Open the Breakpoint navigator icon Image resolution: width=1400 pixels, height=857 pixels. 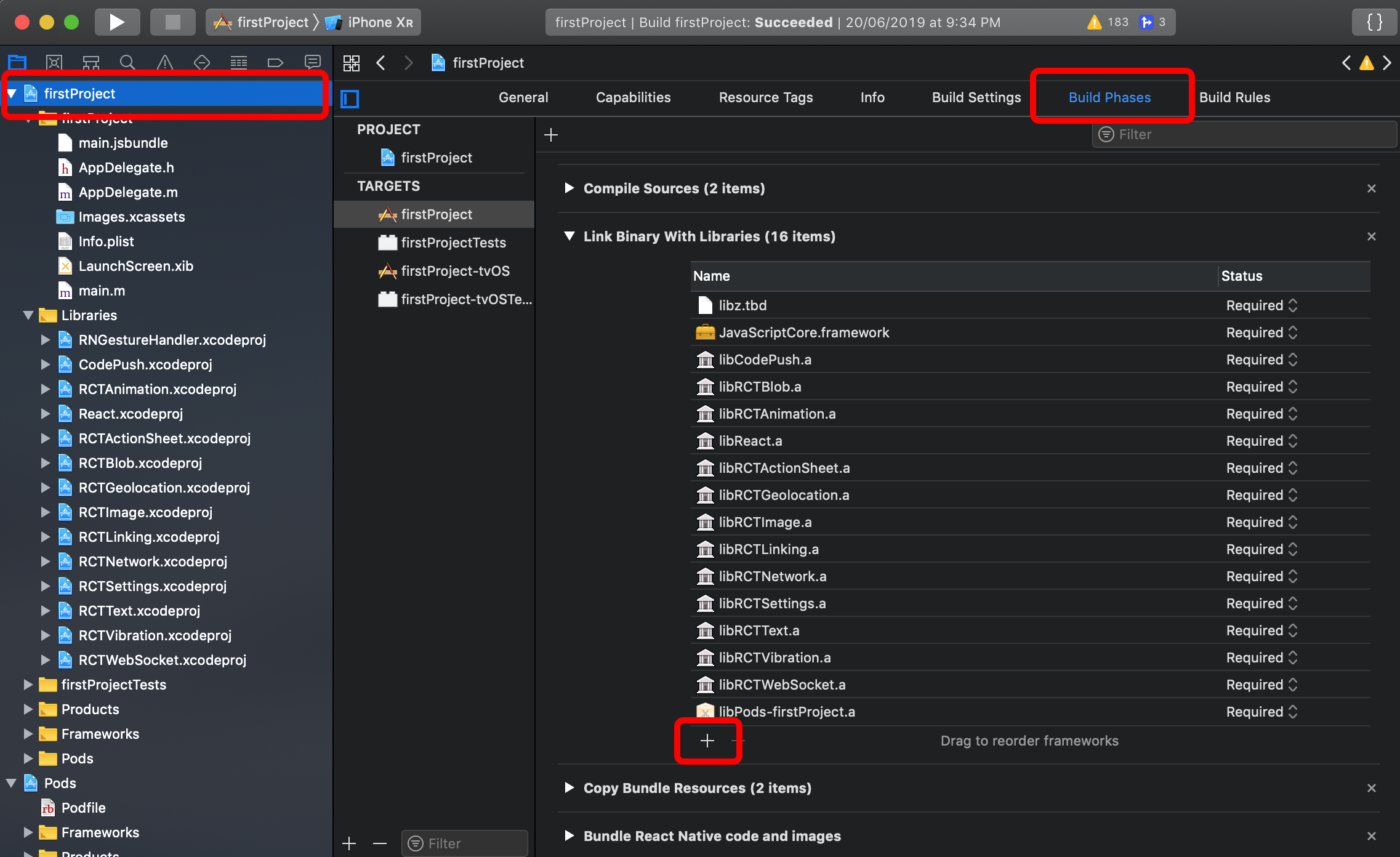[275, 62]
